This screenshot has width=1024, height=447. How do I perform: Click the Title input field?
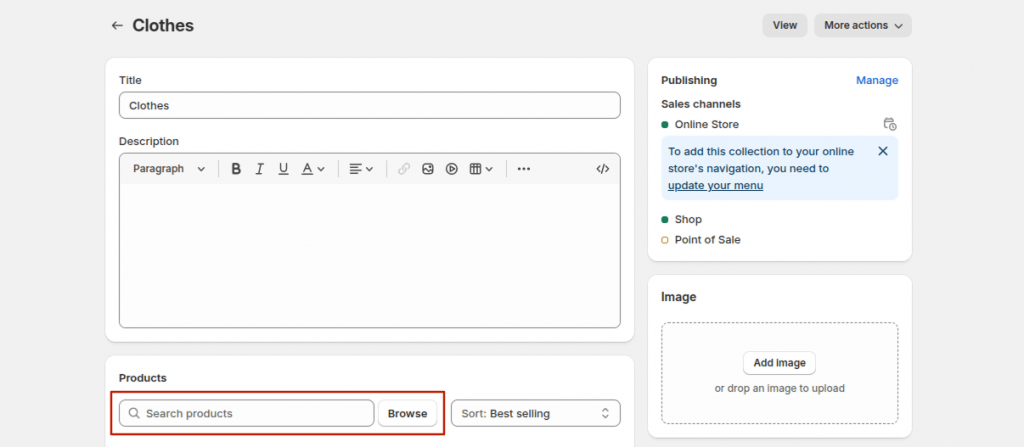[370, 105]
